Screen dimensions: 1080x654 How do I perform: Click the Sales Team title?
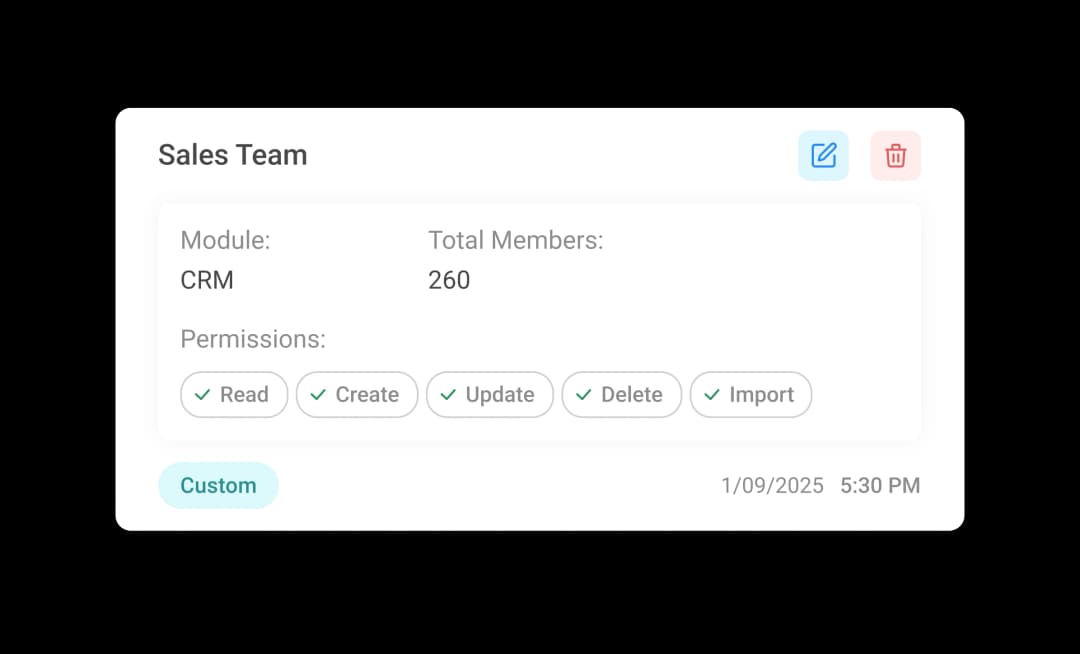tap(232, 155)
